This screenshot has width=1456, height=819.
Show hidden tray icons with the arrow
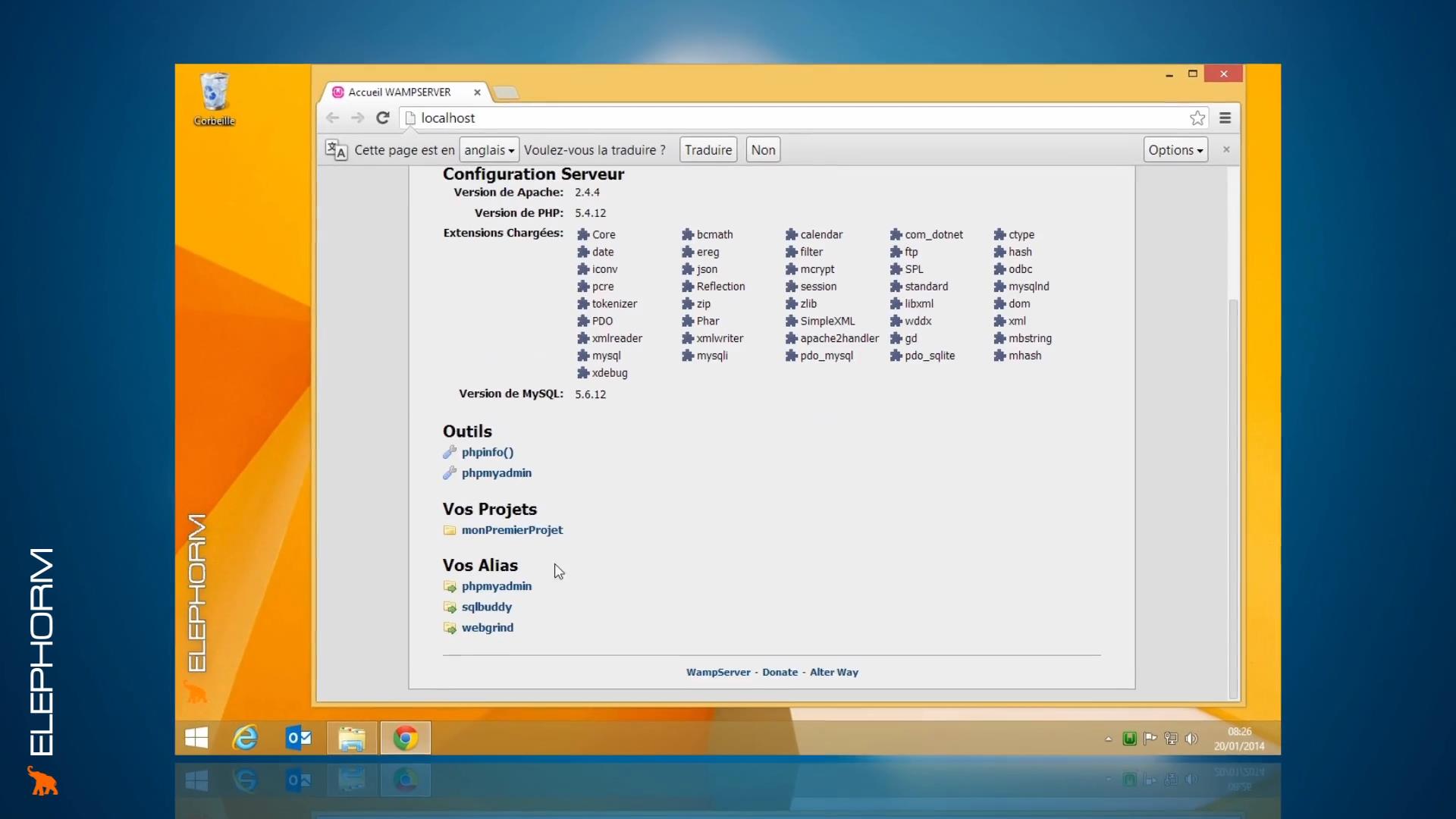[1108, 739]
